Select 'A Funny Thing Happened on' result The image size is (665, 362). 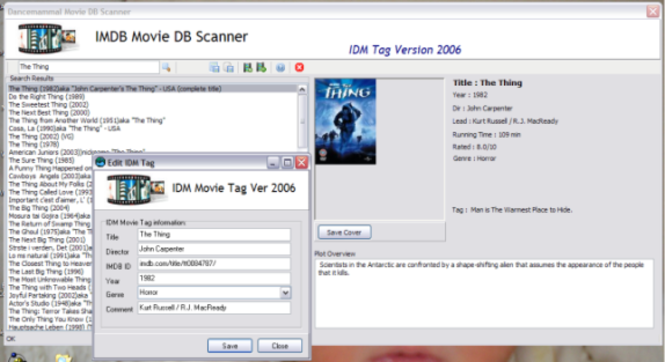click(x=50, y=168)
